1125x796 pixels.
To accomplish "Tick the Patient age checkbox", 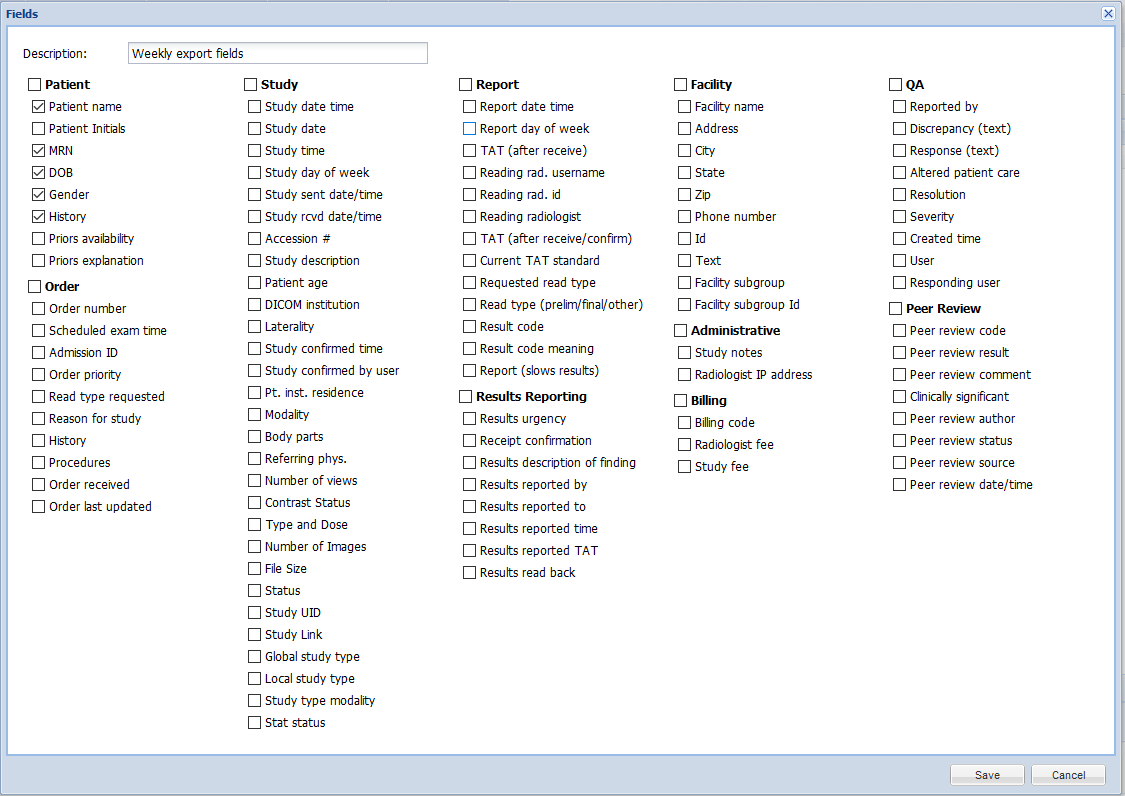I will (x=255, y=283).
